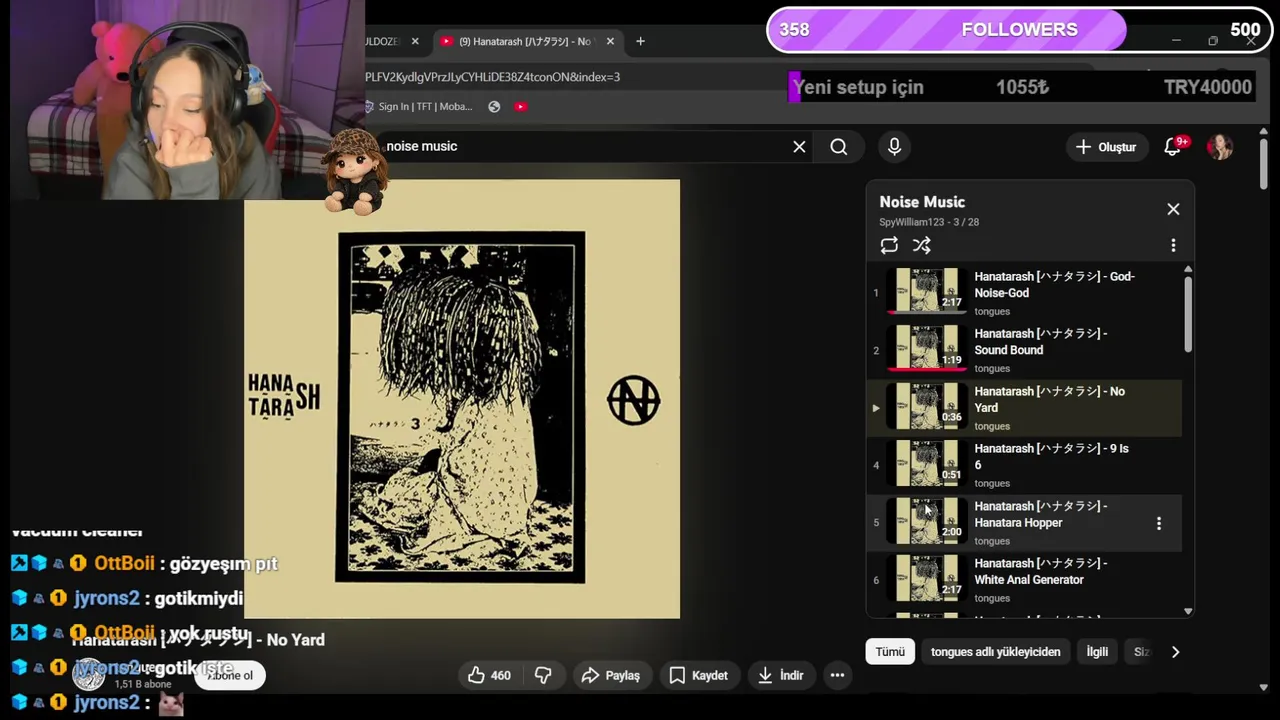
Task: Open more actions ellipsis under video
Action: pos(837,675)
